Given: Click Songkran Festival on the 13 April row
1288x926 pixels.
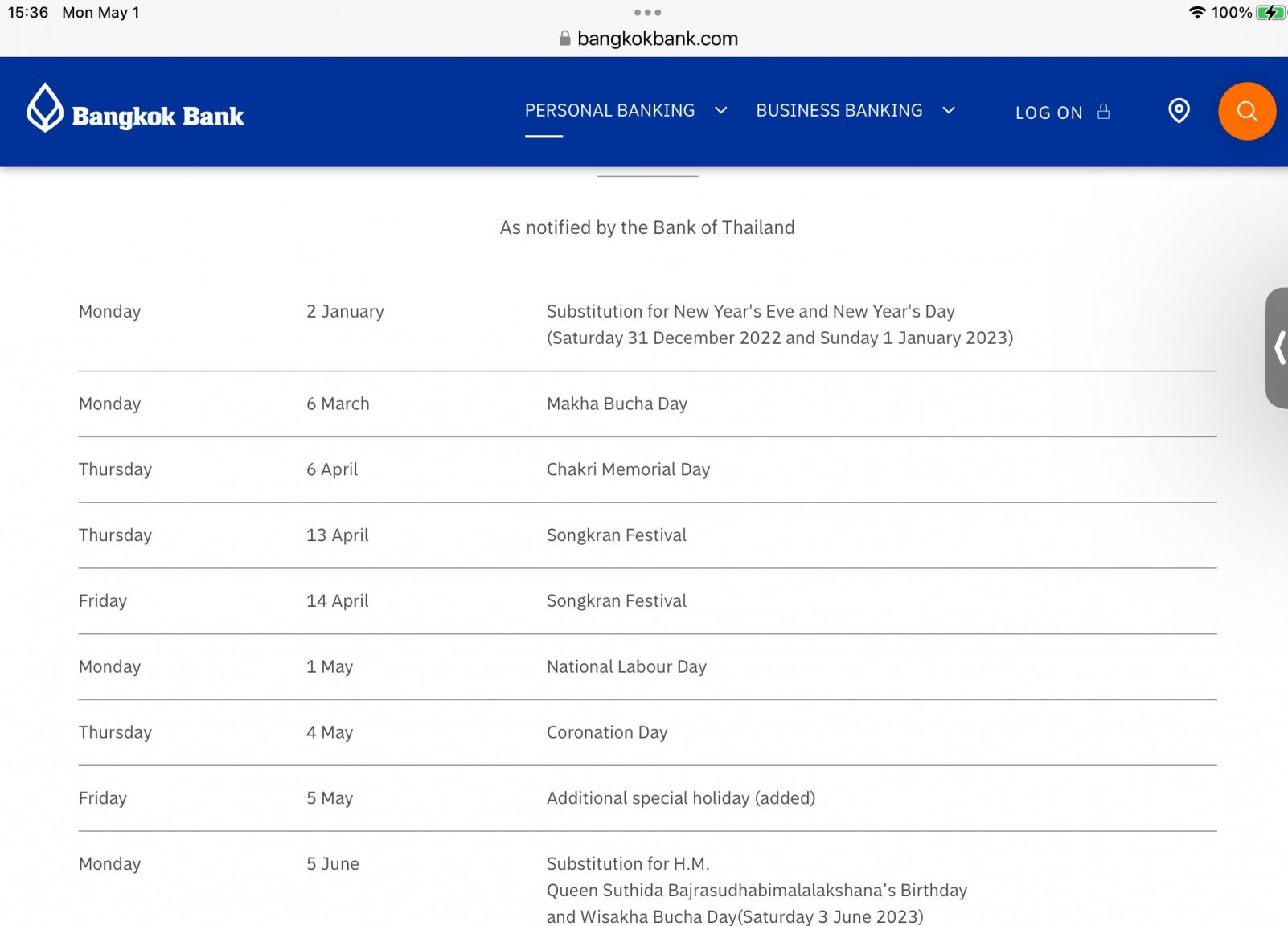Looking at the screenshot, I should point(617,535).
